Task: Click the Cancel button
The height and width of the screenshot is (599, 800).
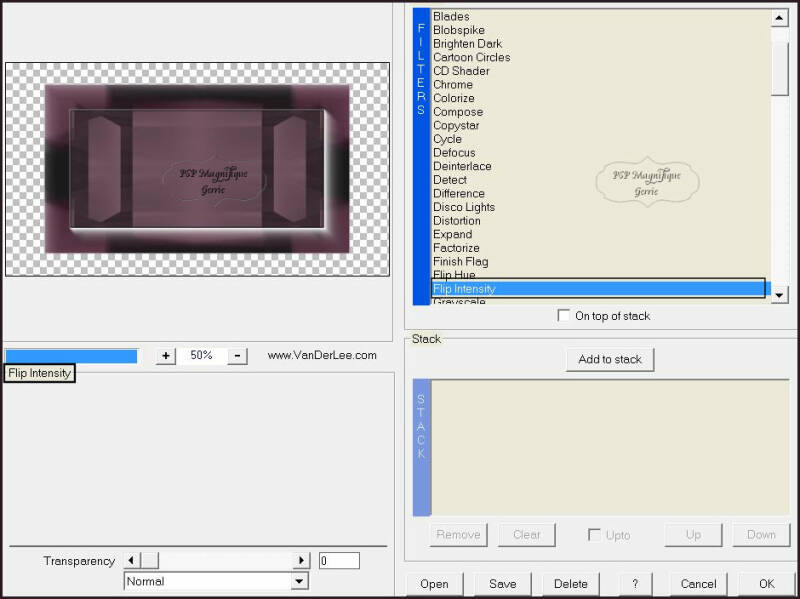Action: (x=698, y=584)
